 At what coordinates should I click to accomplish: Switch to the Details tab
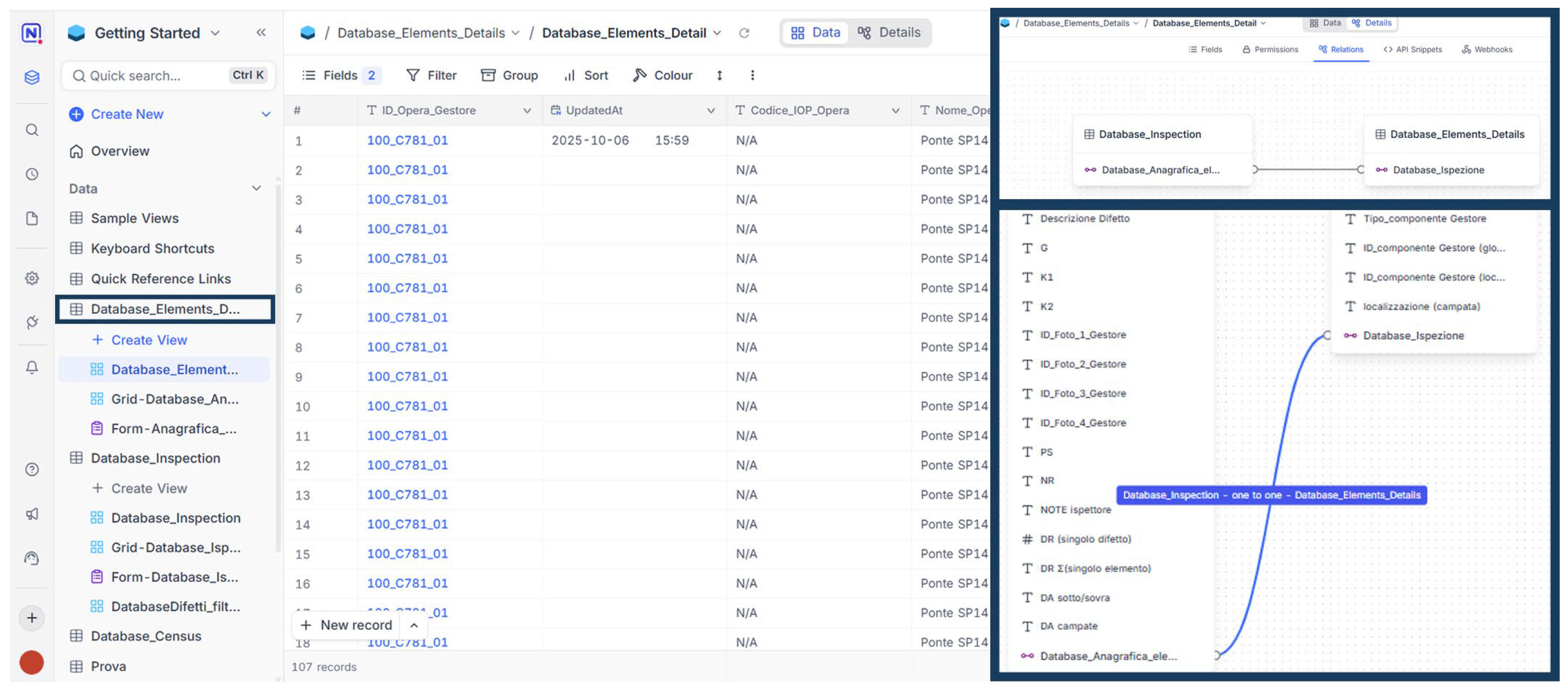[x=889, y=33]
